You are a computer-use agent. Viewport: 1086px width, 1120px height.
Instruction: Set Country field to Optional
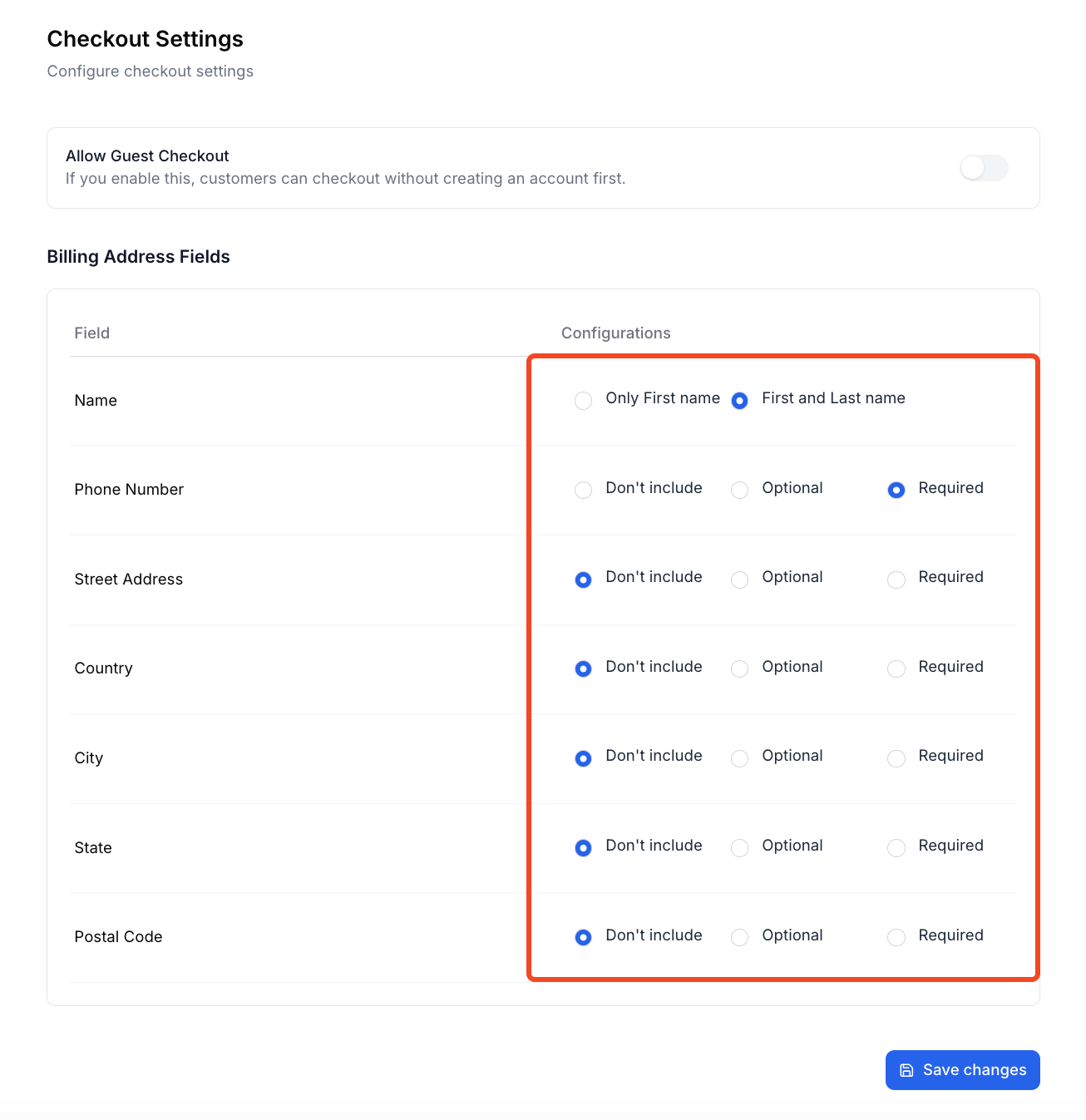coord(739,669)
